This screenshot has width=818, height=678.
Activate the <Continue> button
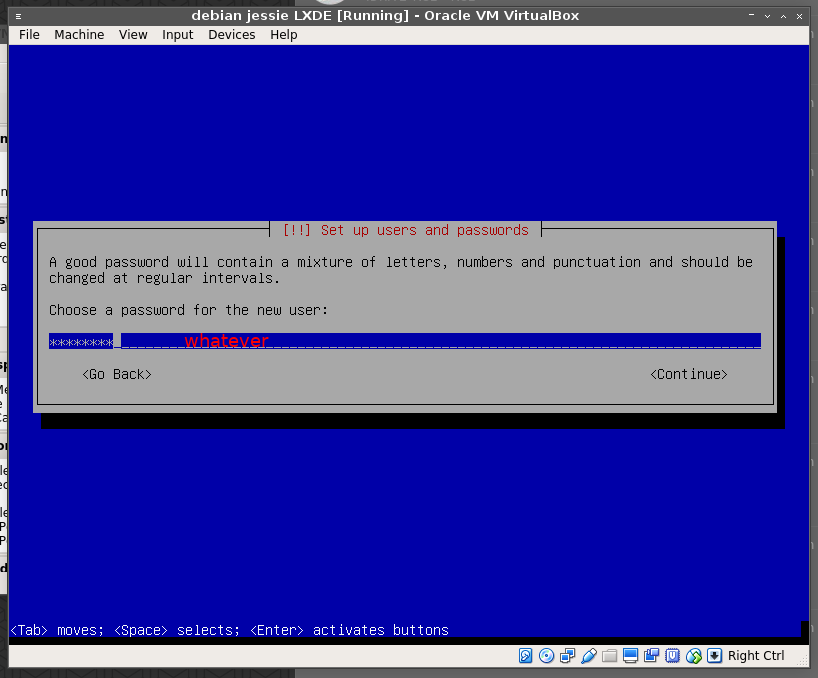click(x=689, y=374)
